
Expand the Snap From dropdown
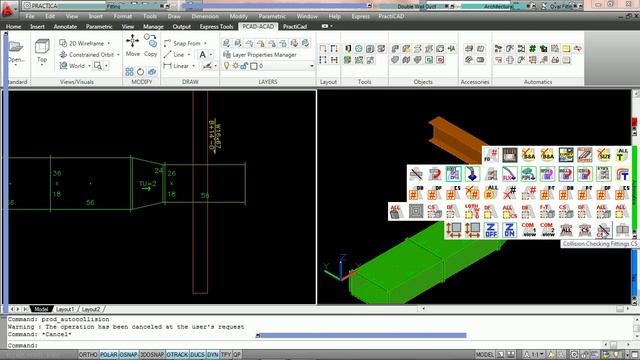tap(205, 43)
